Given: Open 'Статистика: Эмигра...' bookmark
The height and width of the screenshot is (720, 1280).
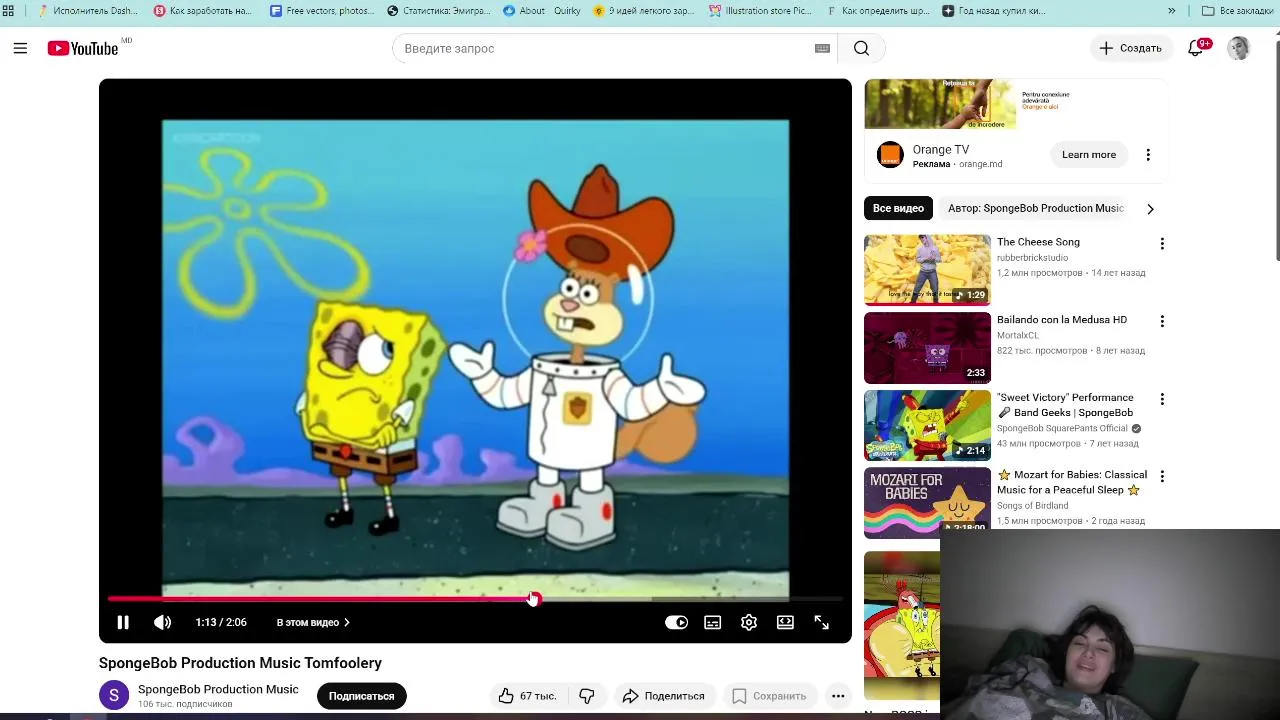Looking at the screenshot, I should pos(439,11).
